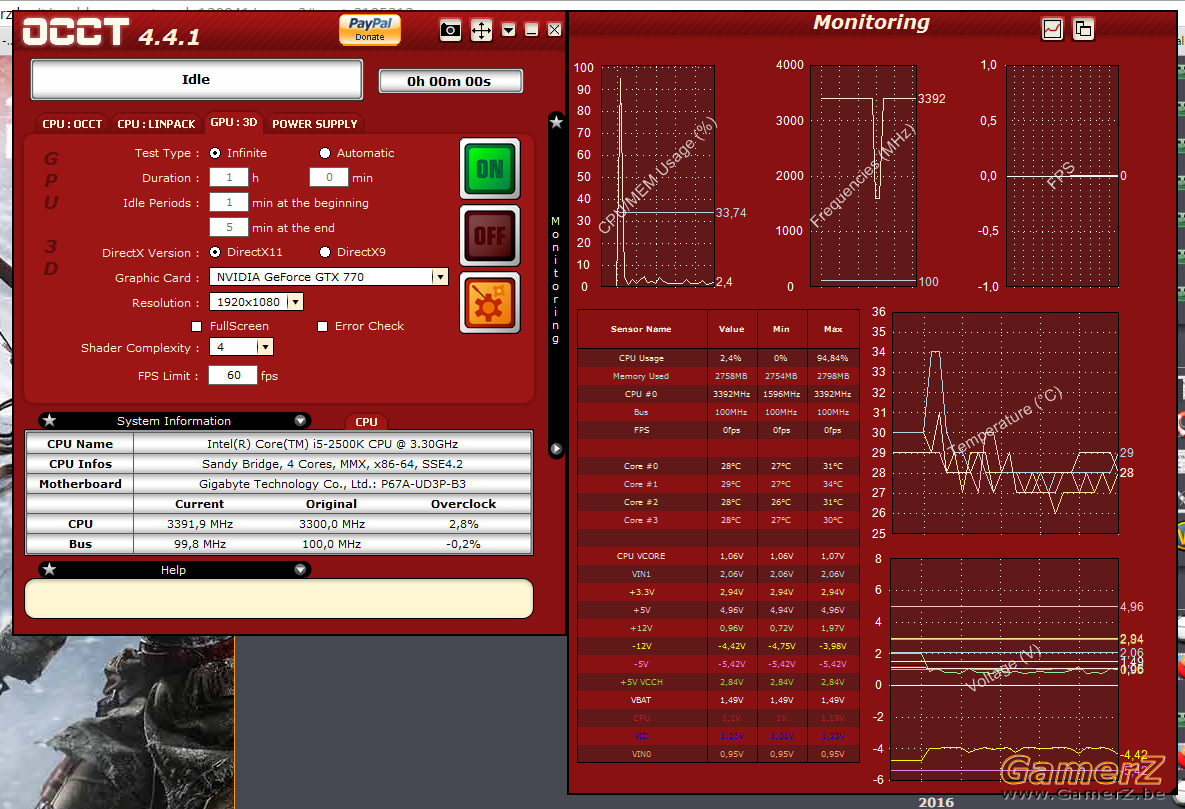1185x809 pixels.
Task: Click the Idle status display
Action: coord(196,79)
